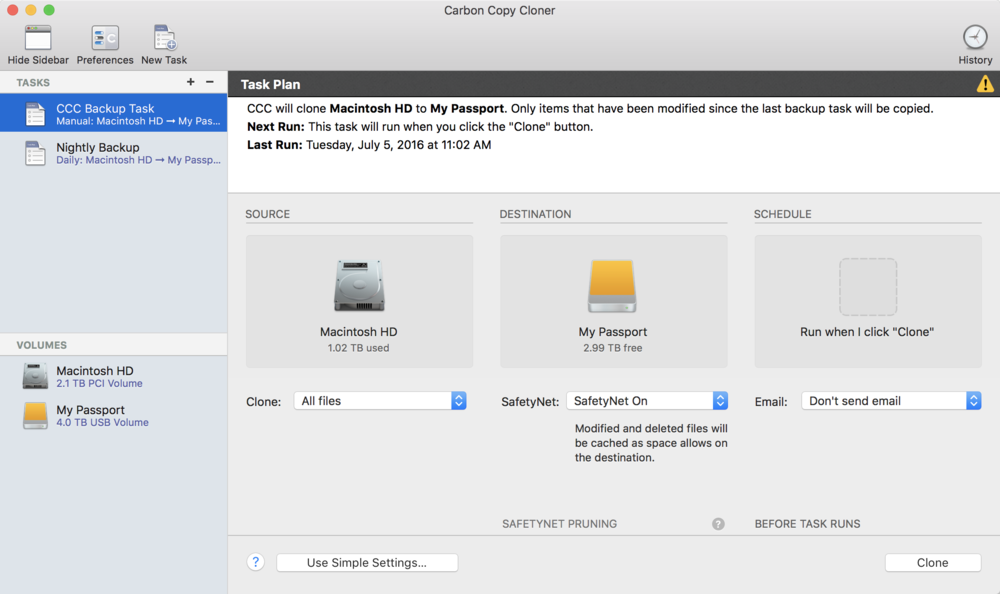Click the SafetyNet Pruning help icon

[x=718, y=524]
